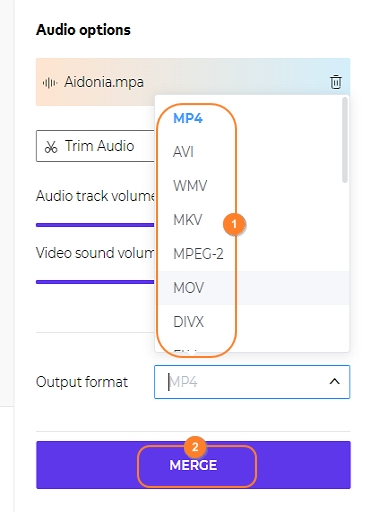
Task: Click the MERGE button
Action: 193,465
